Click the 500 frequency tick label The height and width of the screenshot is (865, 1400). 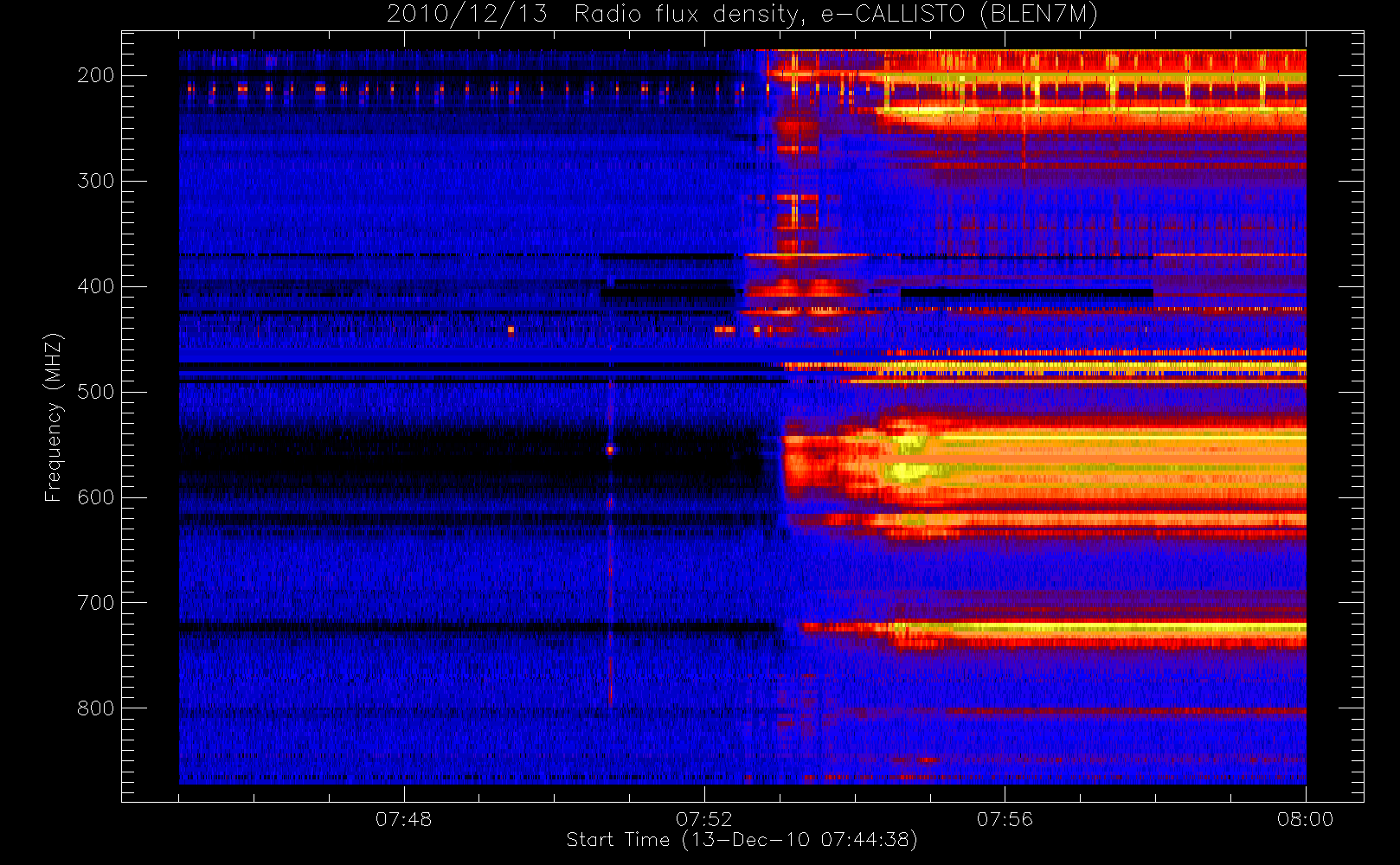point(95,393)
